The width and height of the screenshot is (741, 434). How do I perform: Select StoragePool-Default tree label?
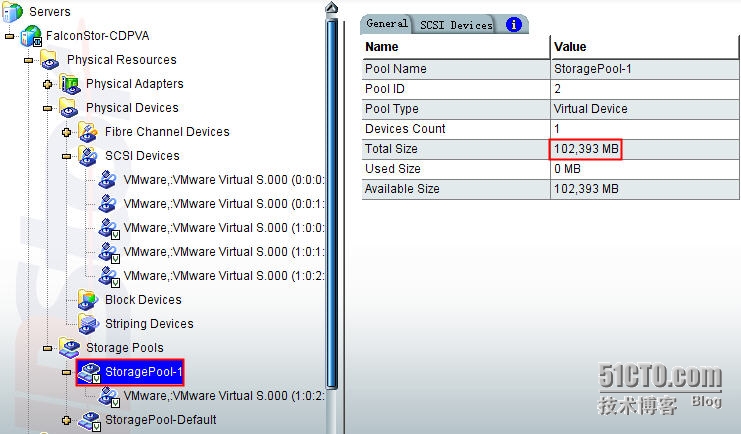pos(161,420)
